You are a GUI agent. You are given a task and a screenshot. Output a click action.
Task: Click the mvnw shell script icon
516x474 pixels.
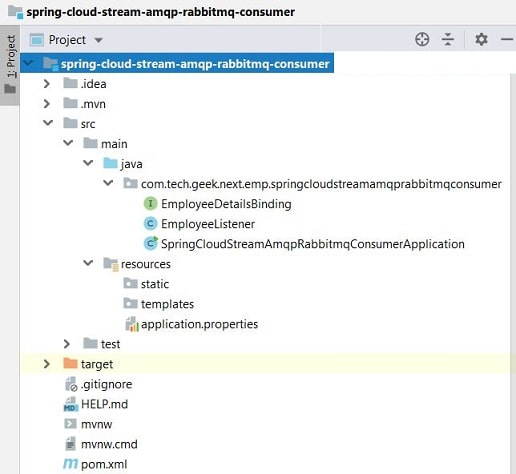pyautogui.click(x=70, y=424)
